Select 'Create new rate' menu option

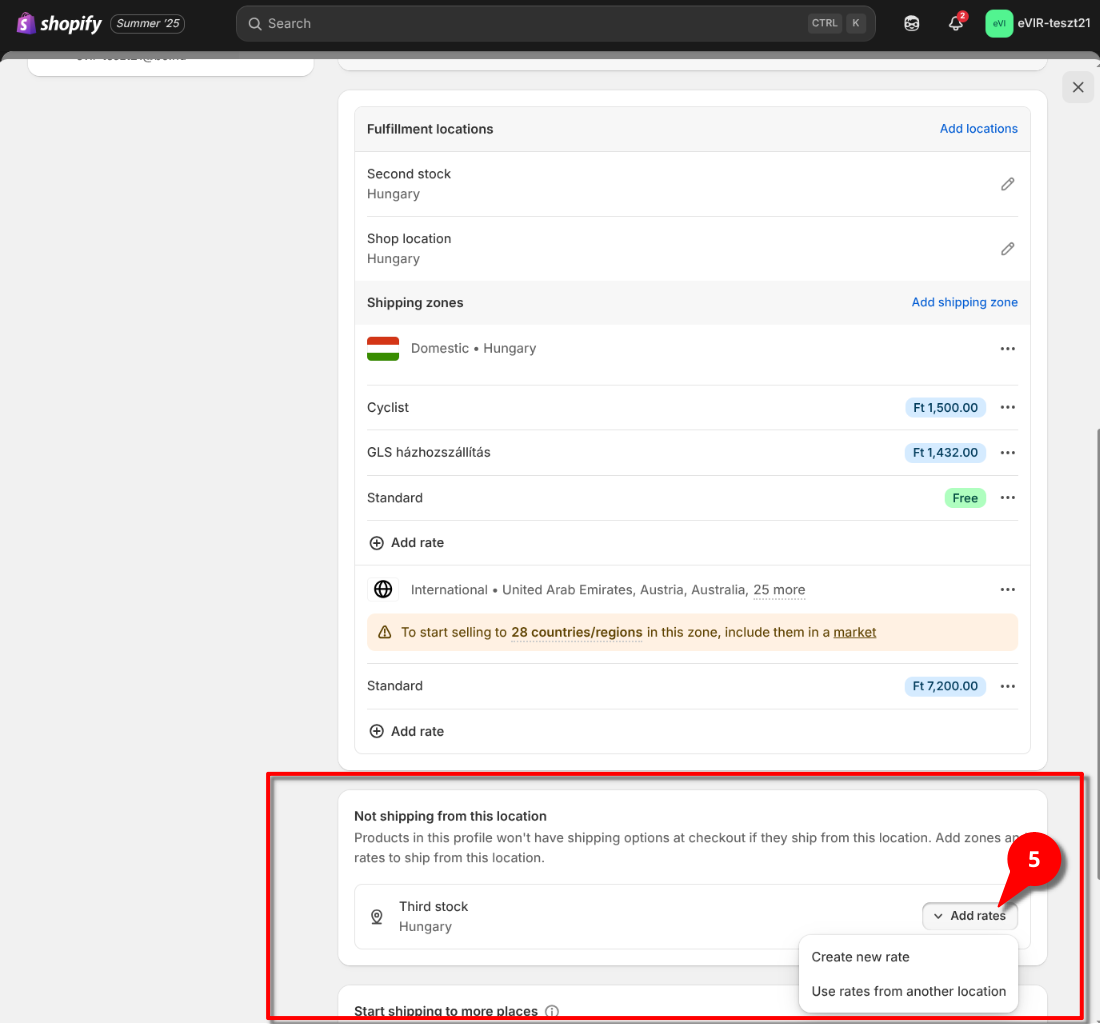click(860, 957)
